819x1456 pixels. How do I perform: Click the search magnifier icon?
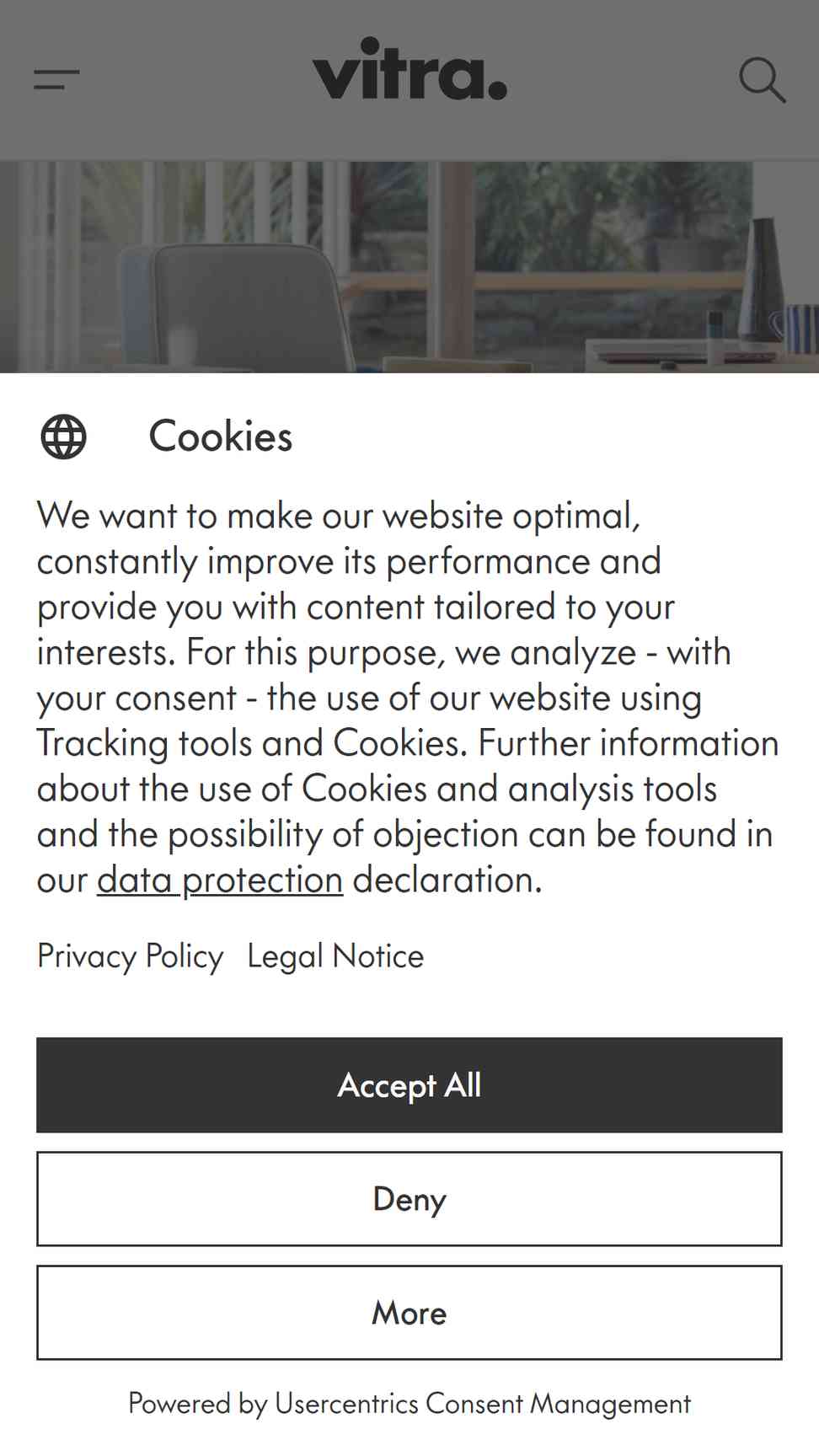click(763, 80)
